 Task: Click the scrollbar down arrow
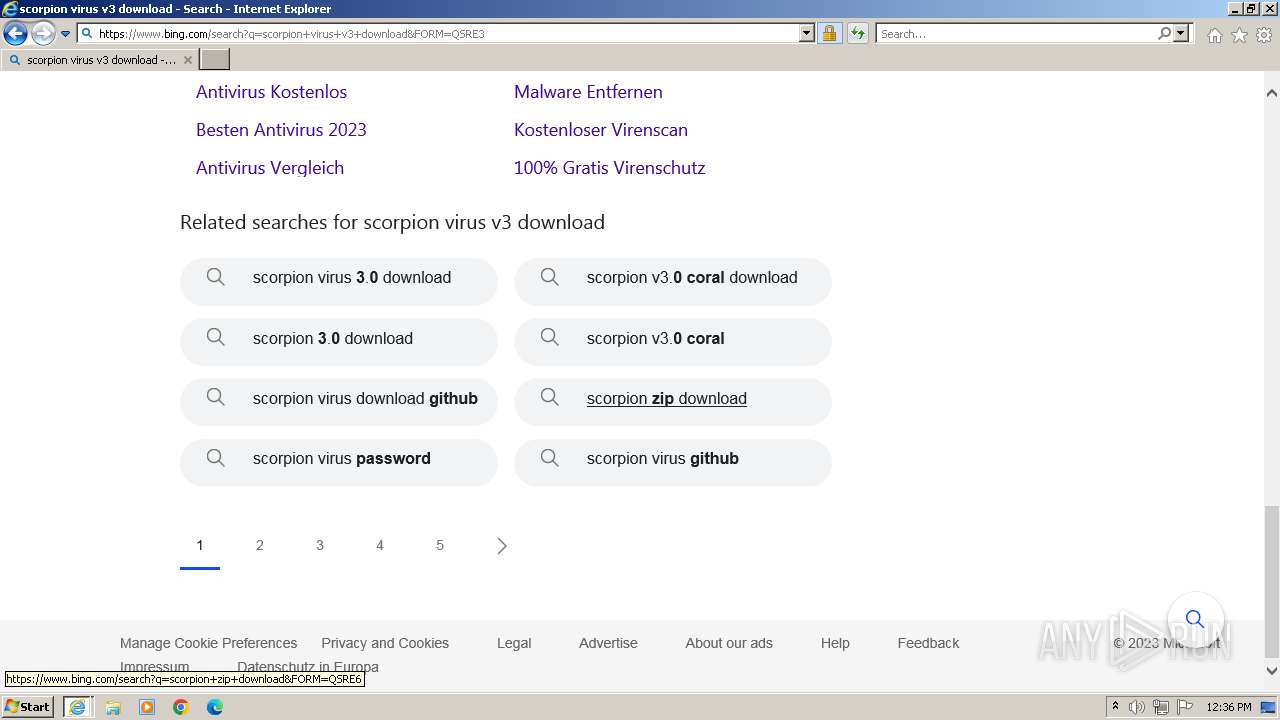1271,671
